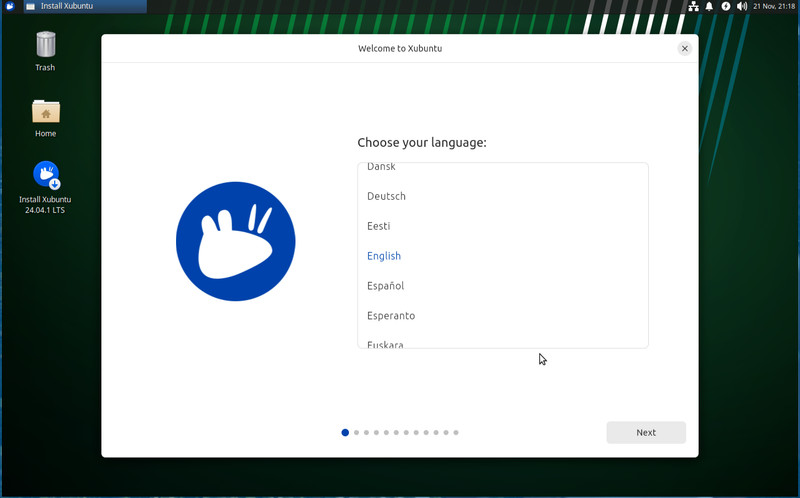Select Install Xubuntu taskbar window button
800x498 pixels.
(x=85, y=6)
